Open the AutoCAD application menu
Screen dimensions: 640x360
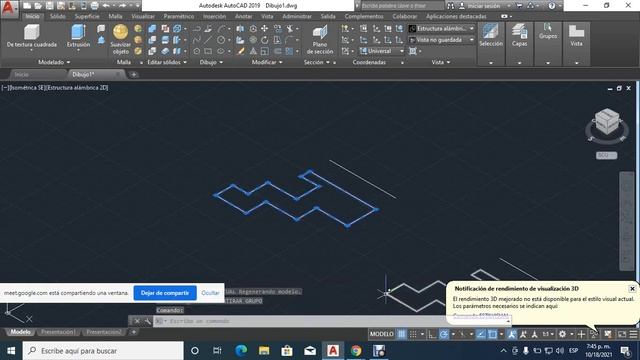click(9, 8)
